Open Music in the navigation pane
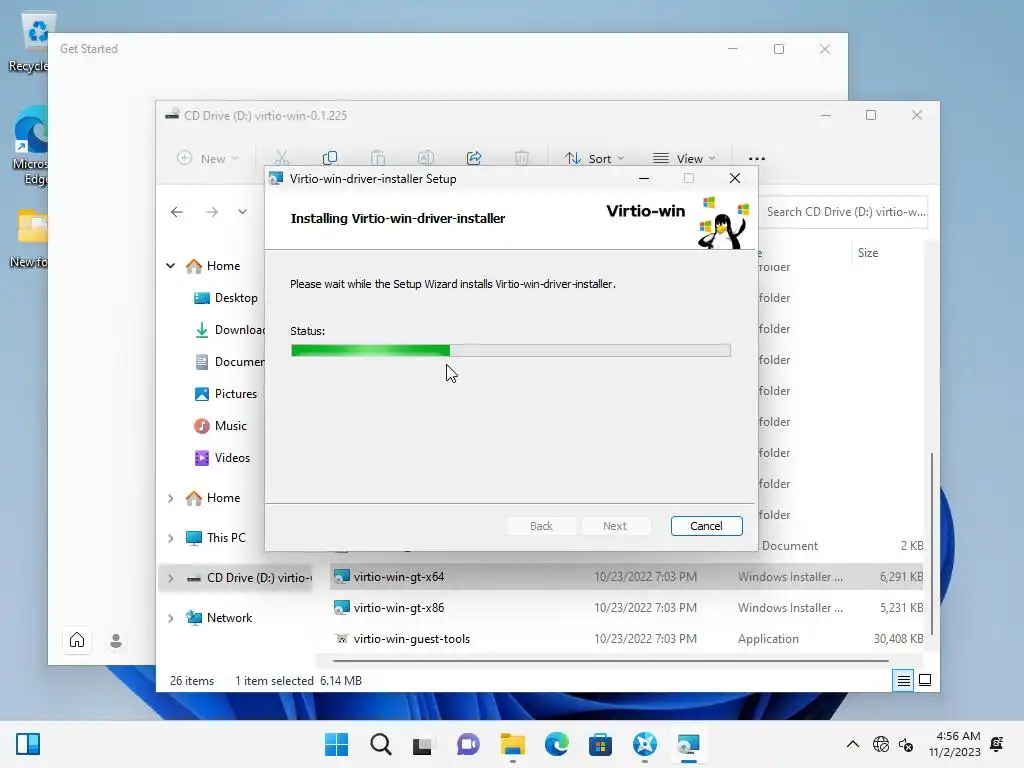 [x=221, y=426]
